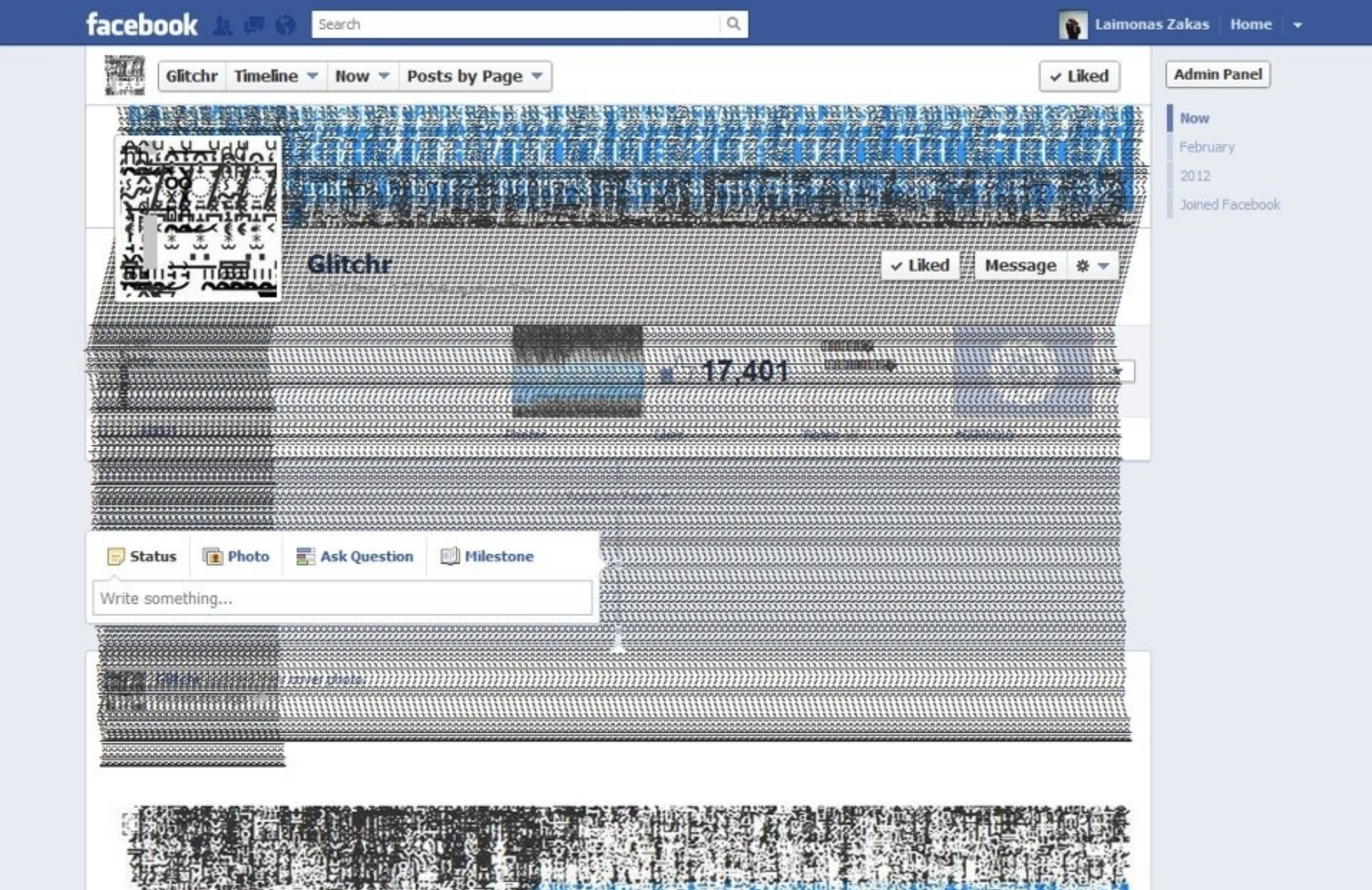Select the Photo camera icon in composer

click(x=212, y=557)
